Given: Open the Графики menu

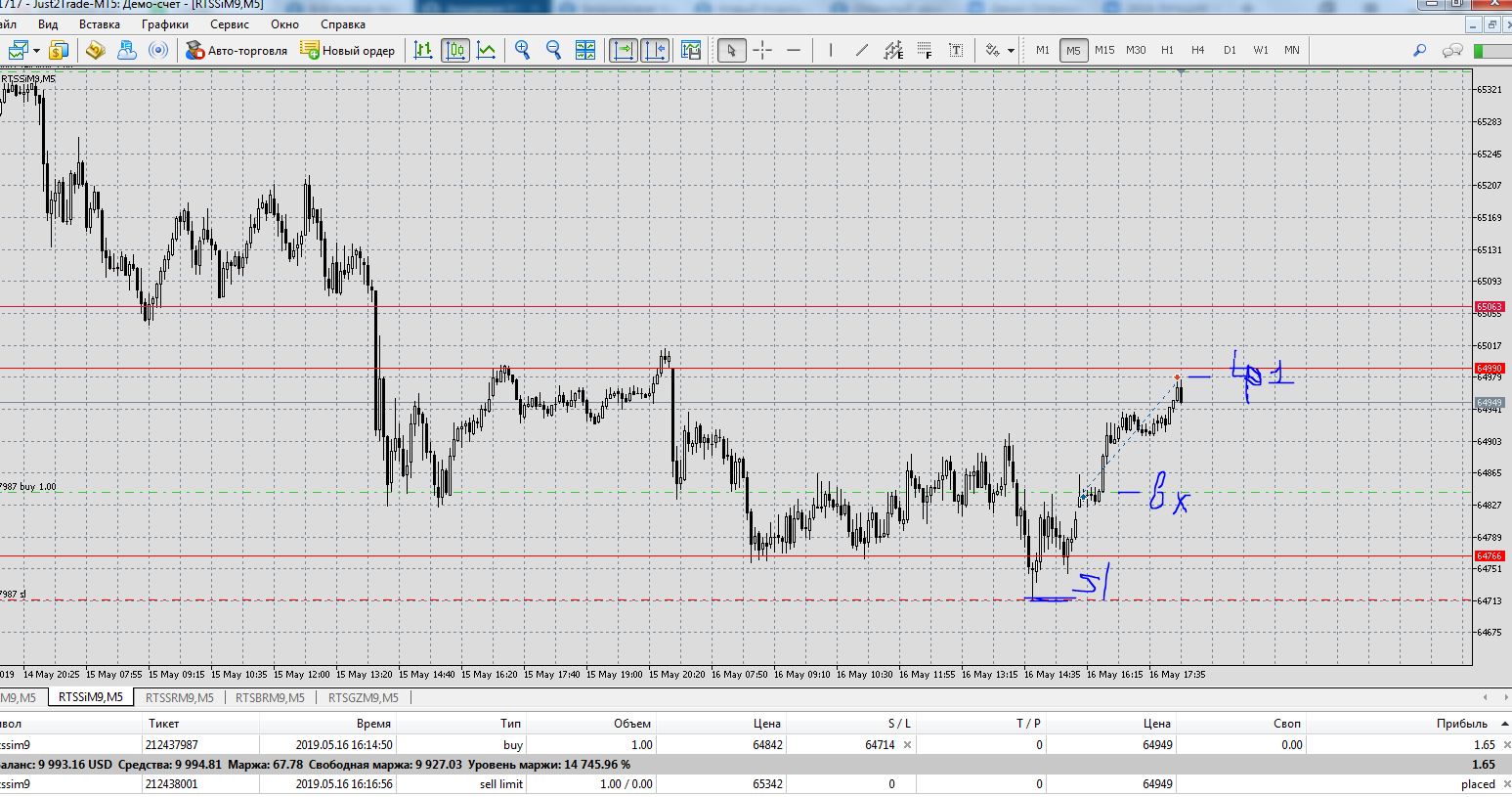Looking at the screenshot, I should pos(165,24).
